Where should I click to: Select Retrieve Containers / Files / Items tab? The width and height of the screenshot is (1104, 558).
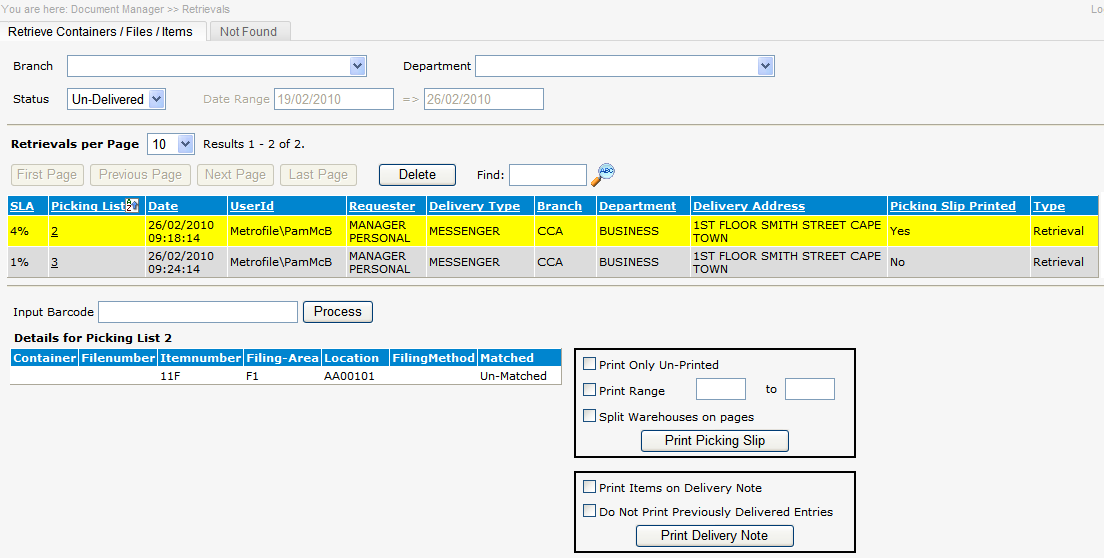click(101, 32)
